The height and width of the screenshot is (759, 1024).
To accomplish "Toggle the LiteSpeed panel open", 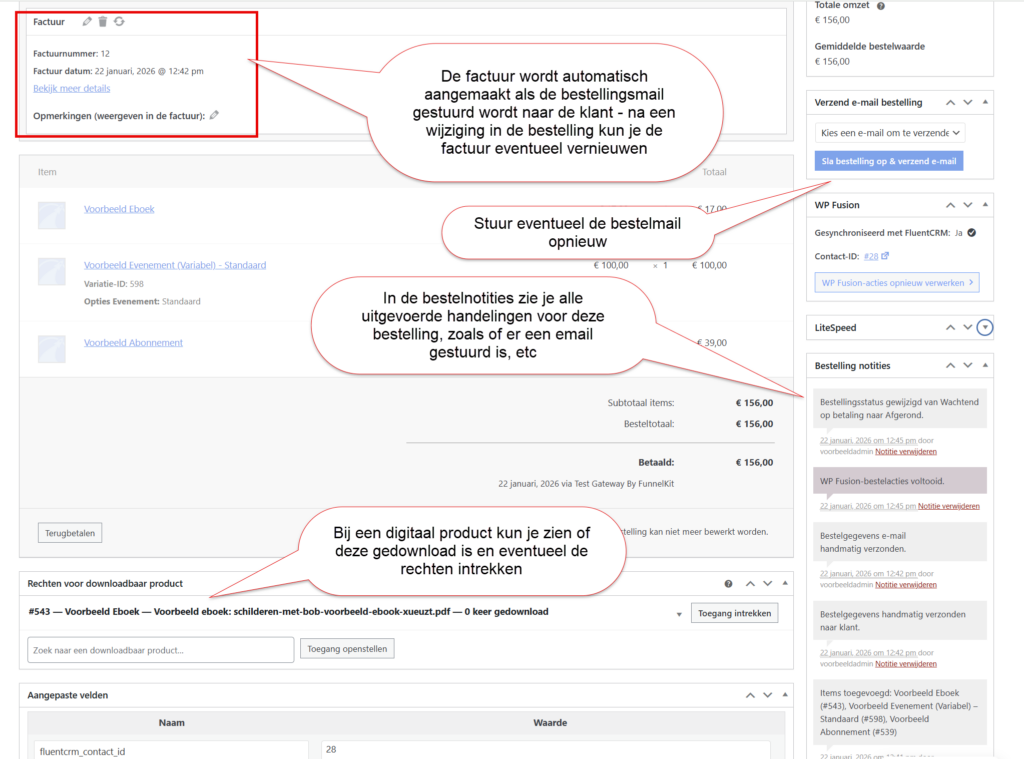I will (986, 327).
